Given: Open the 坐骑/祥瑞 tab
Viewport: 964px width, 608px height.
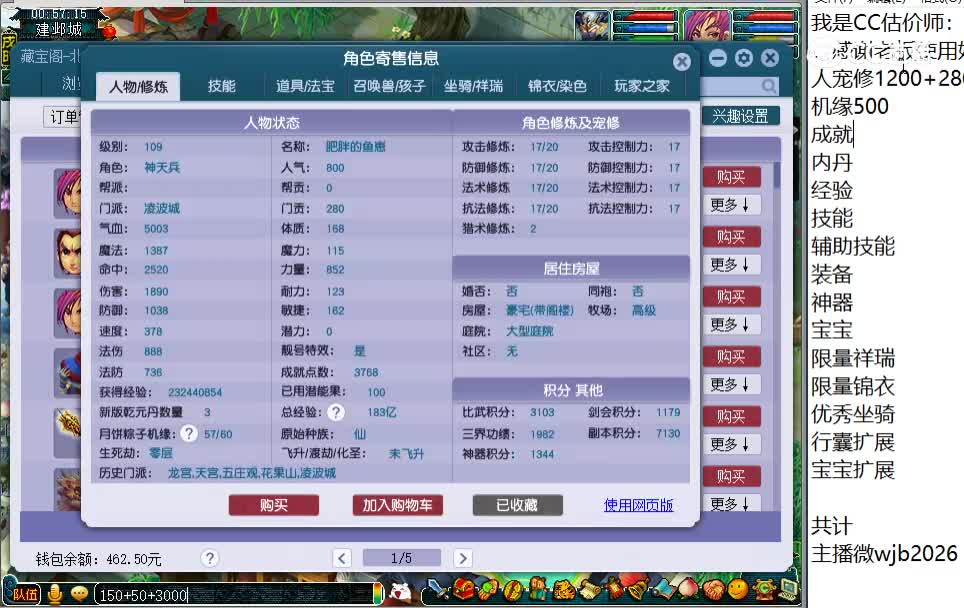Looking at the screenshot, I should click(473, 86).
